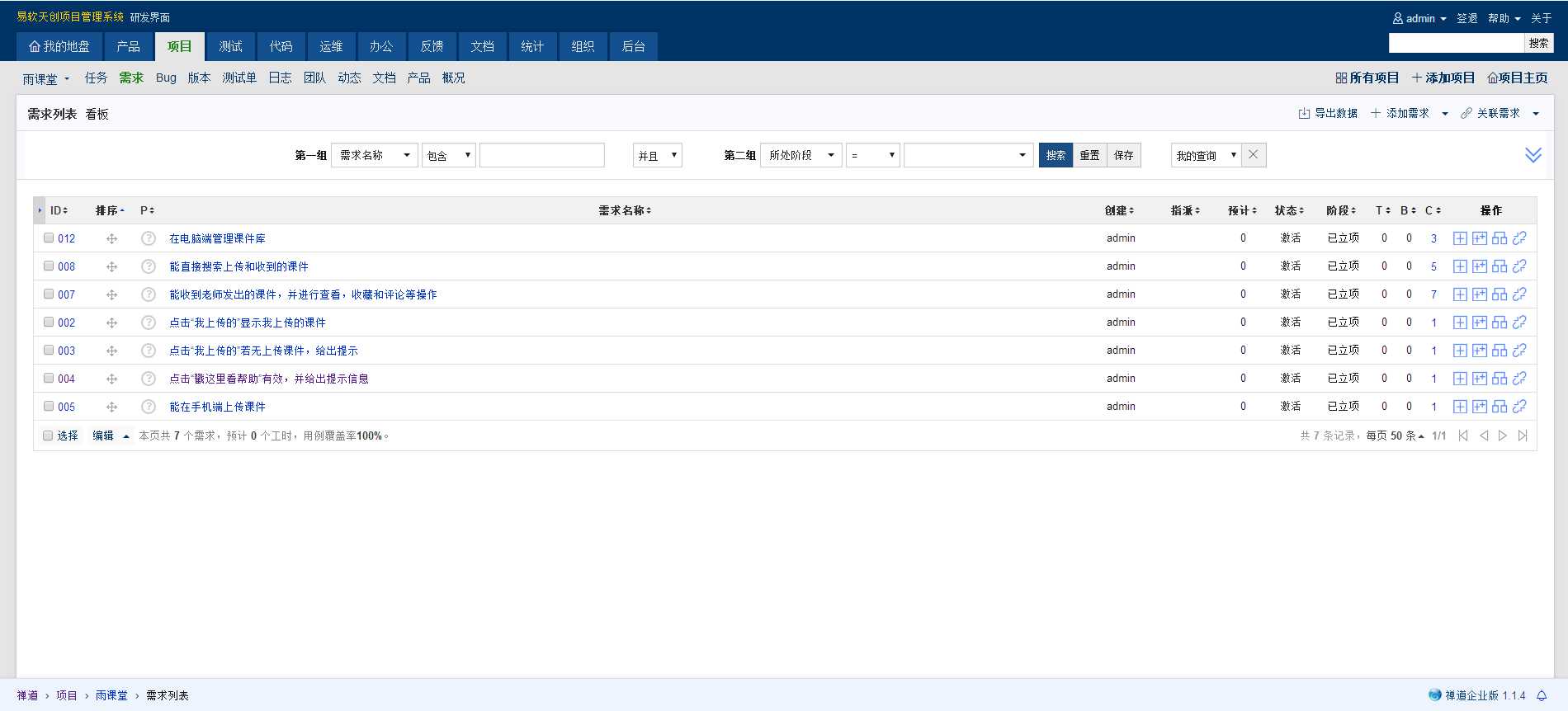Tick checkbox for requirement 012
The width and height of the screenshot is (1568, 711).
coord(49,238)
